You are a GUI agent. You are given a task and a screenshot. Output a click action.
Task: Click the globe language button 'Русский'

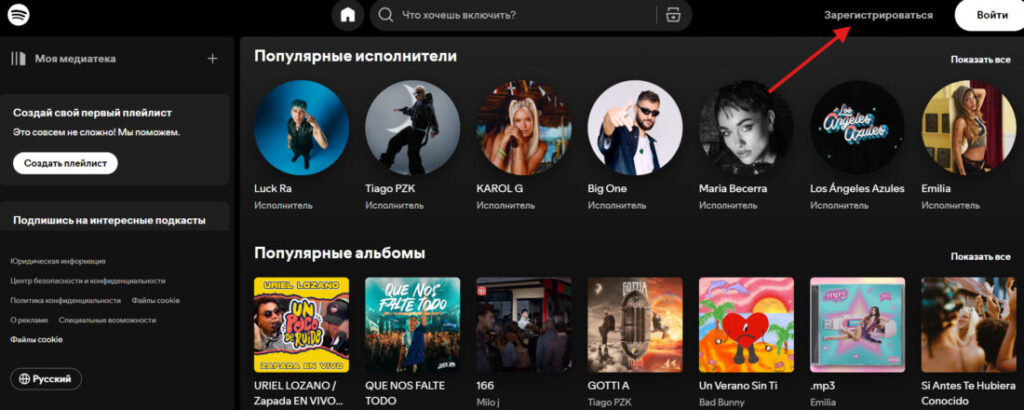[x=46, y=379]
